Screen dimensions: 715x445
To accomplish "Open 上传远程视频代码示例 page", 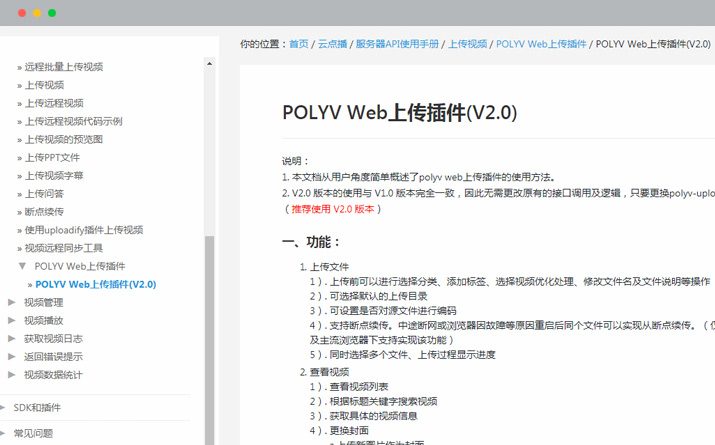I will pos(73,121).
